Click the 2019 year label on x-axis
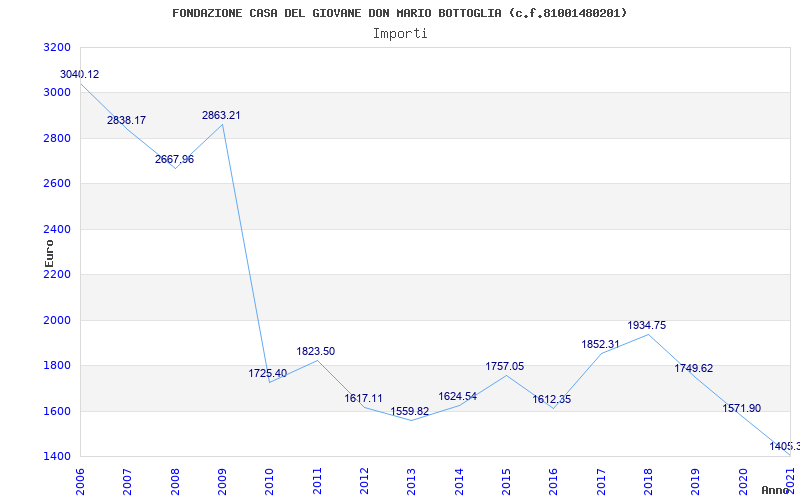The width and height of the screenshot is (800, 500). tap(695, 482)
